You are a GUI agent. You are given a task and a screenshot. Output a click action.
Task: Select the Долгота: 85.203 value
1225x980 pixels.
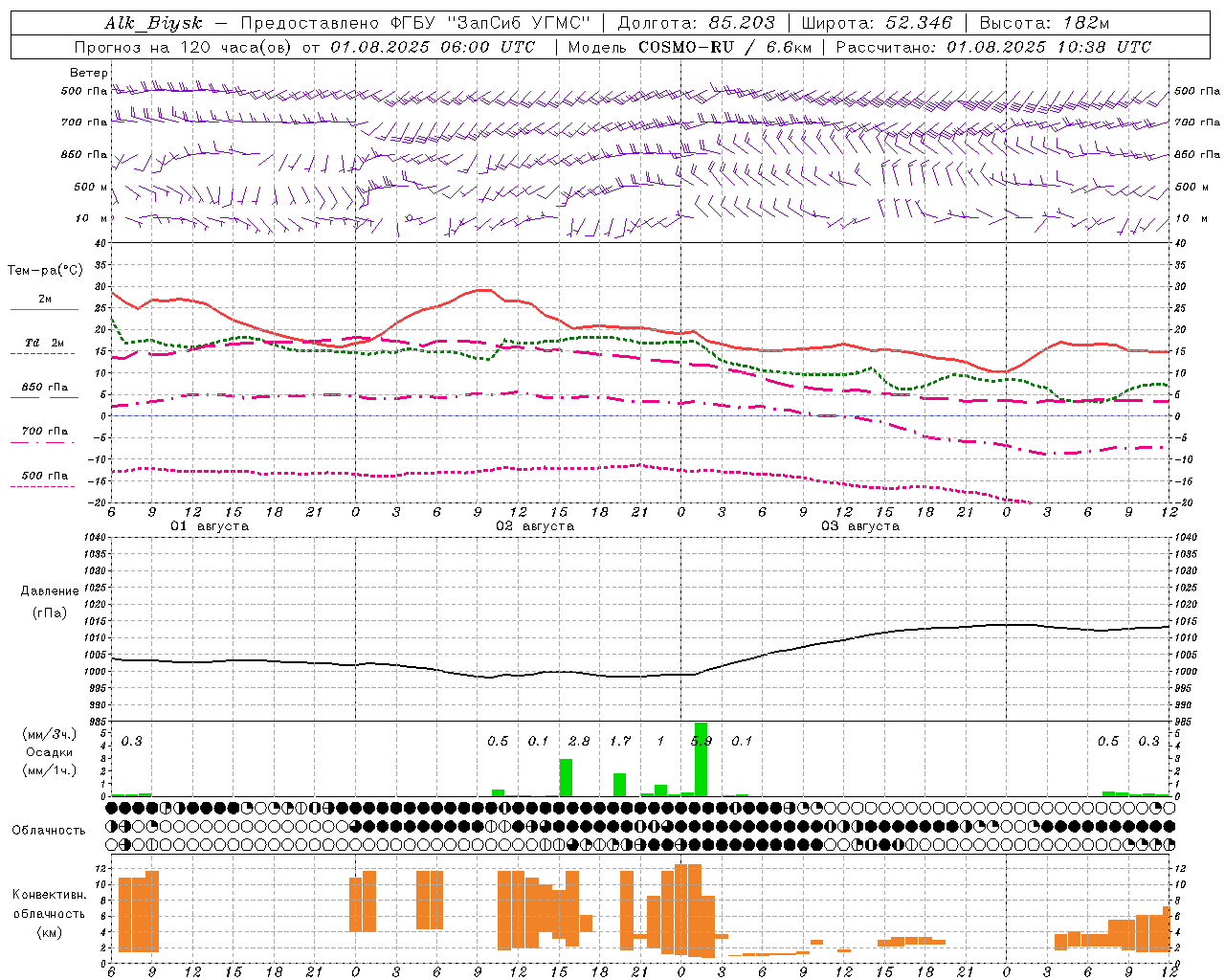click(x=696, y=24)
